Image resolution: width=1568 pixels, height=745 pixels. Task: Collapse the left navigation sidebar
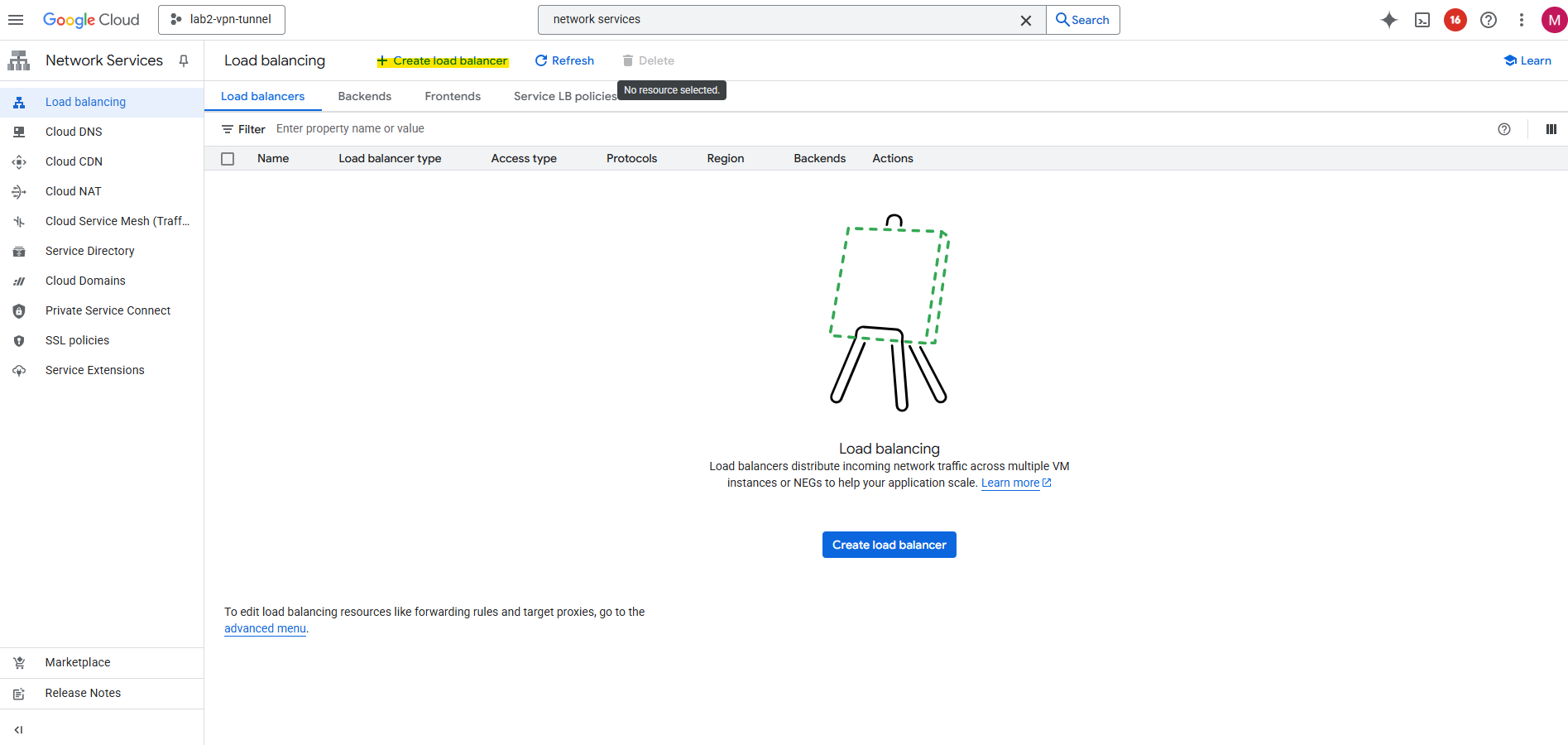[x=18, y=730]
